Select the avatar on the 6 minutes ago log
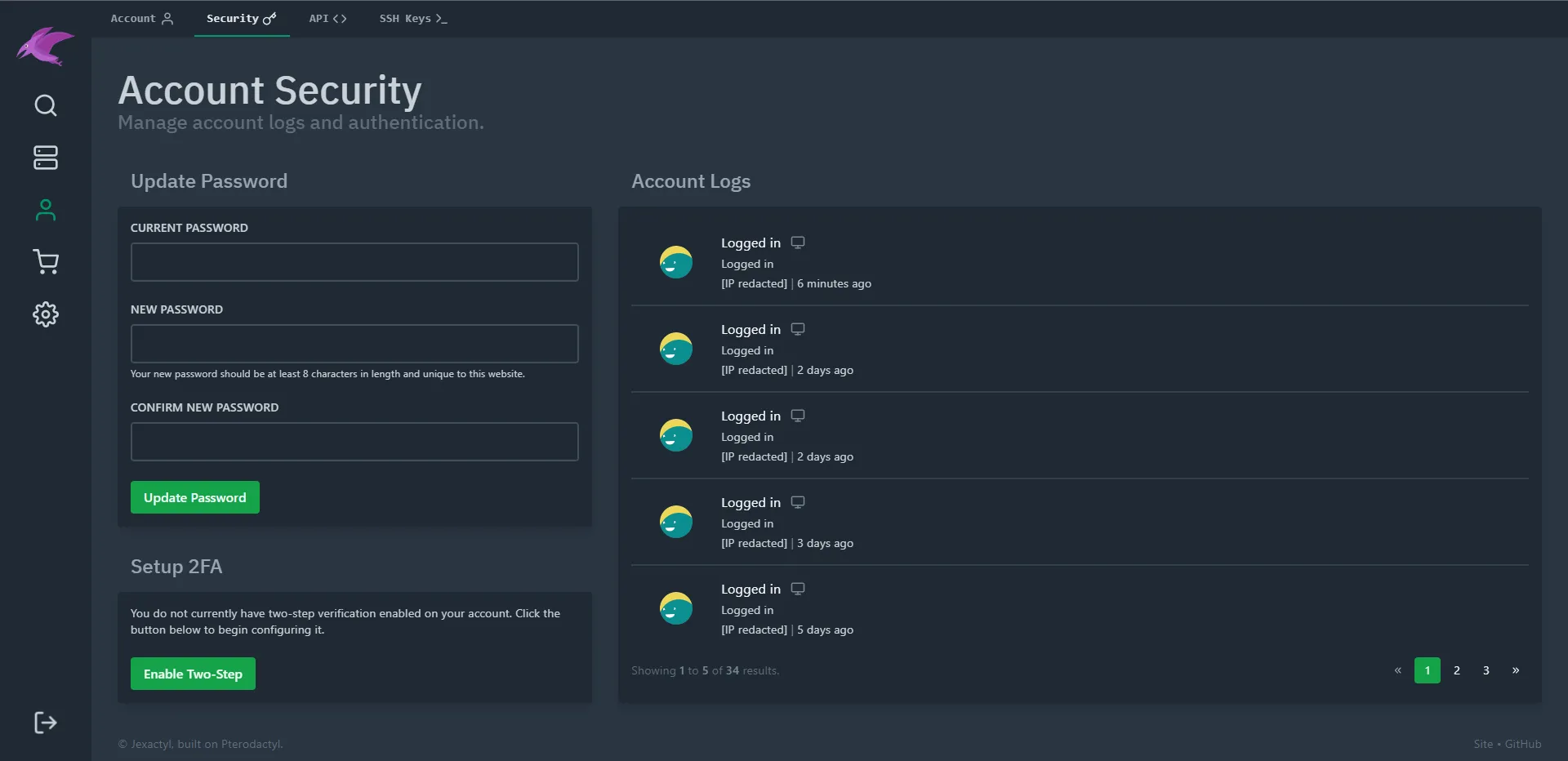Image resolution: width=1568 pixels, height=761 pixels. 675,262
